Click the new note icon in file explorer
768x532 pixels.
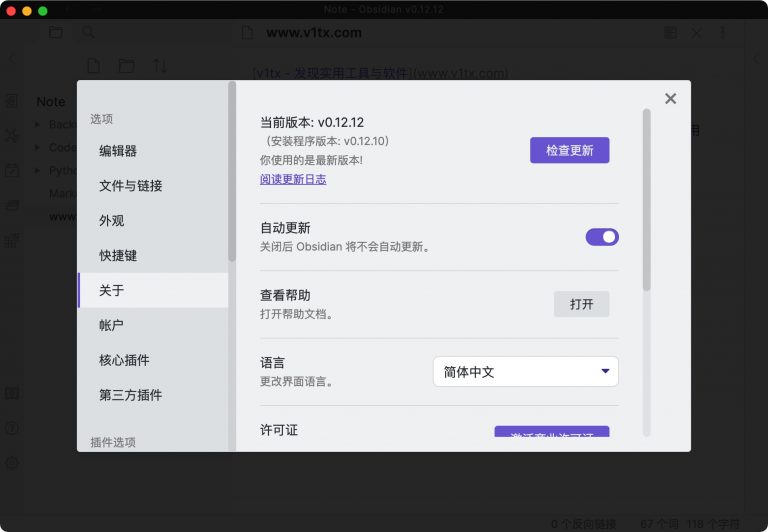(x=94, y=65)
